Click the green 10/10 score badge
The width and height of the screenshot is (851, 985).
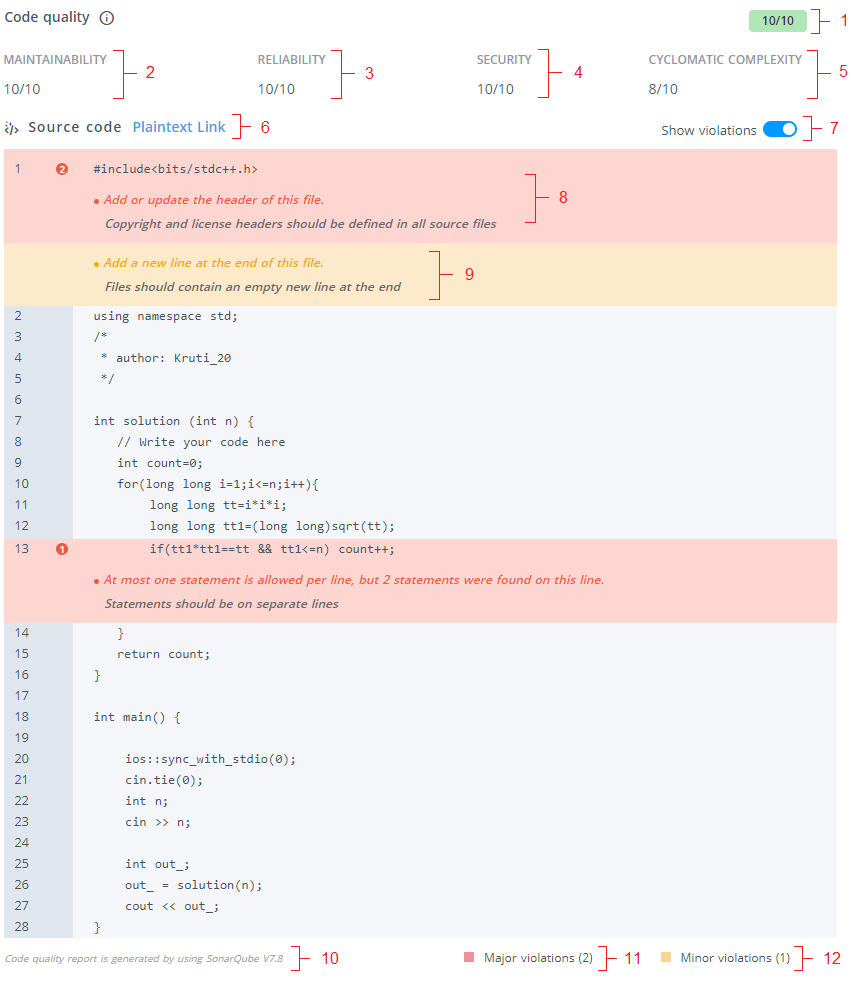coord(777,20)
